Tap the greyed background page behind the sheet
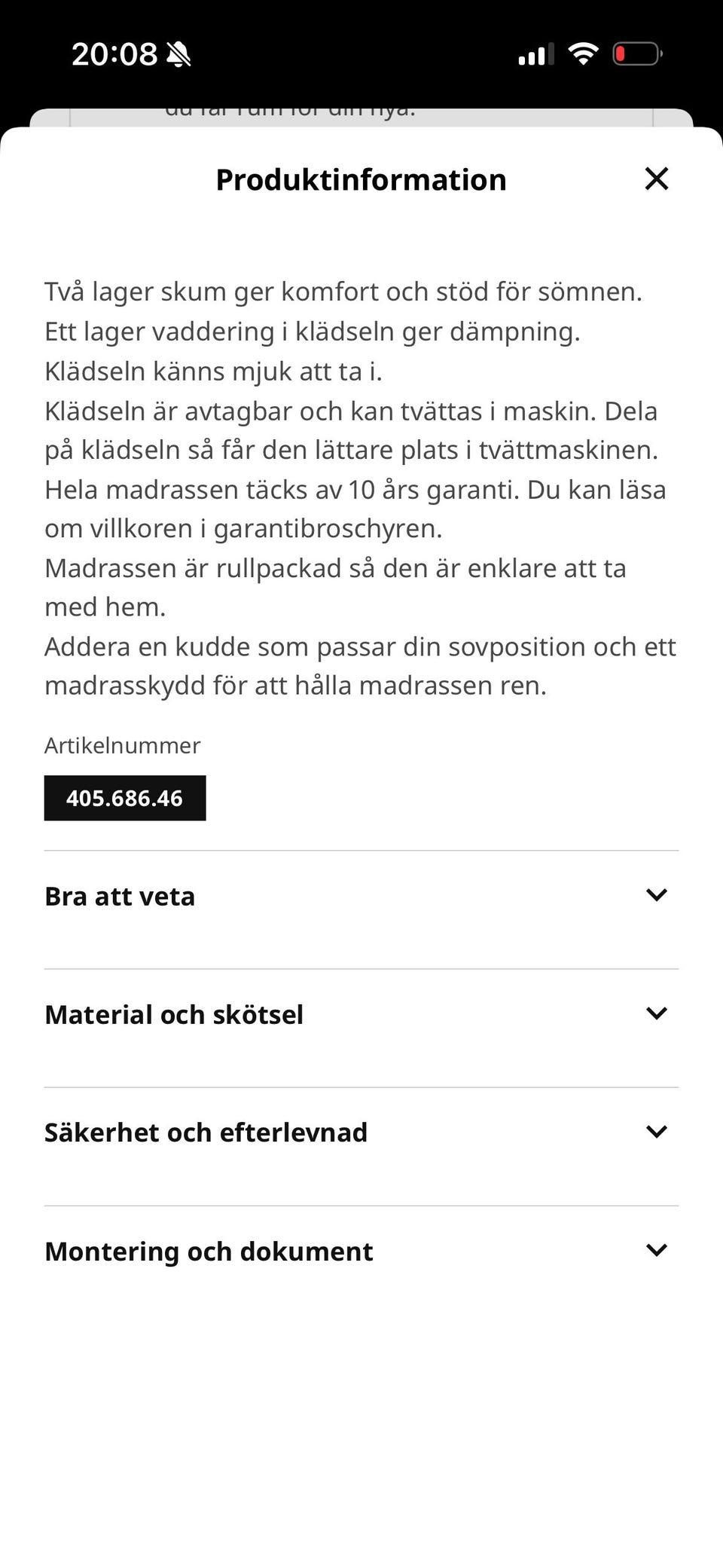 [x=361, y=117]
